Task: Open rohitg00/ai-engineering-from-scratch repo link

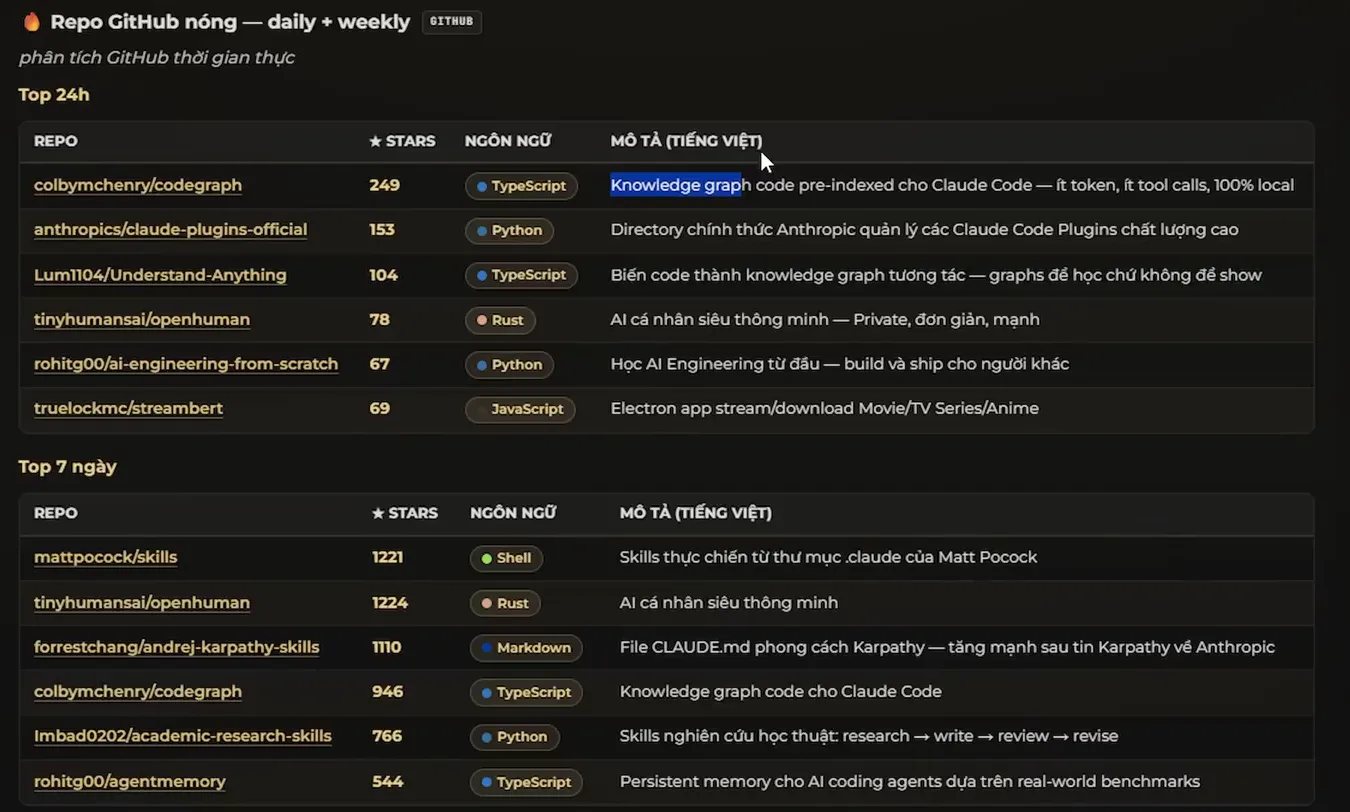Action: [x=186, y=364]
